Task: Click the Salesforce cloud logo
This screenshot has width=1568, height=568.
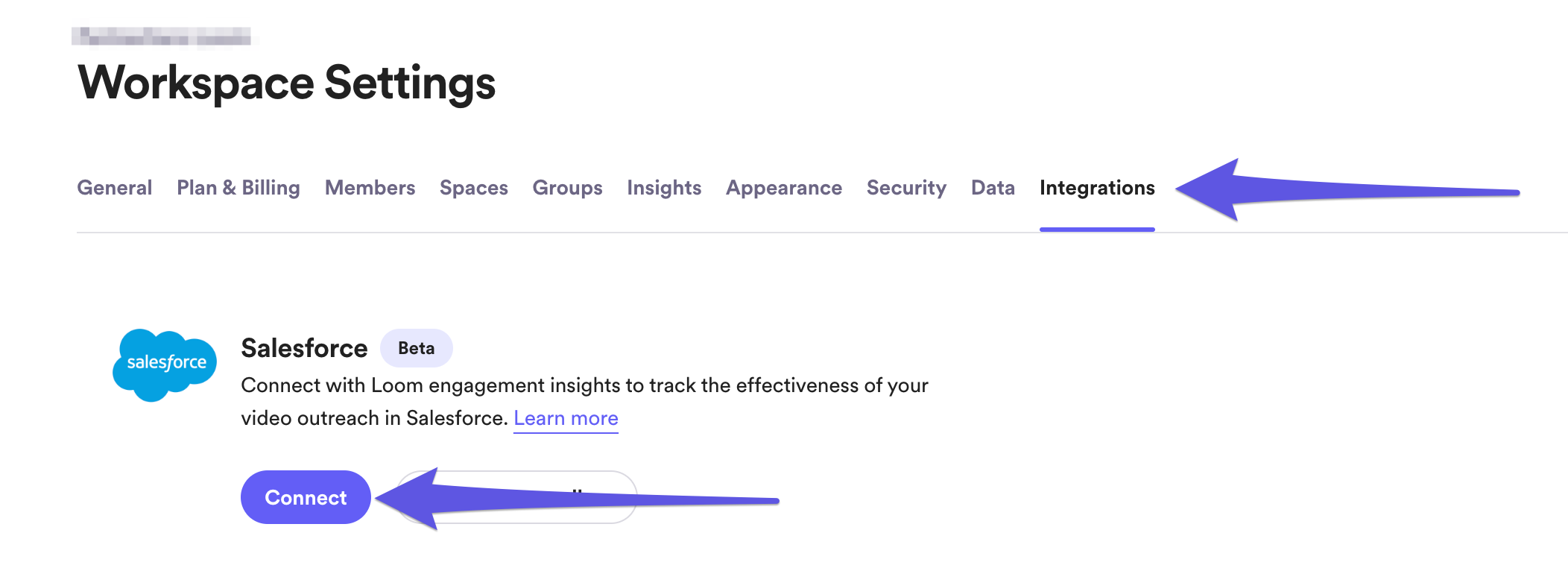Action: 165,365
